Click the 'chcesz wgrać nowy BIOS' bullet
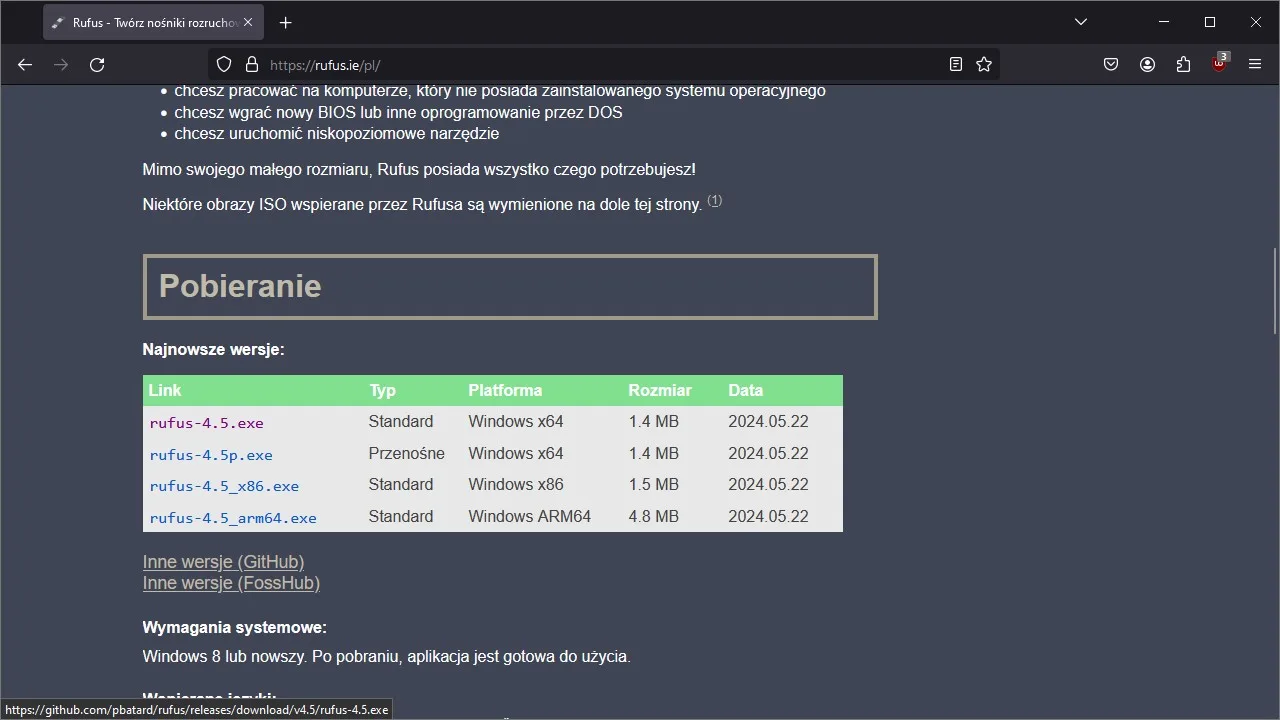Viewport: 1280px width, 720px height. point(398,112)
